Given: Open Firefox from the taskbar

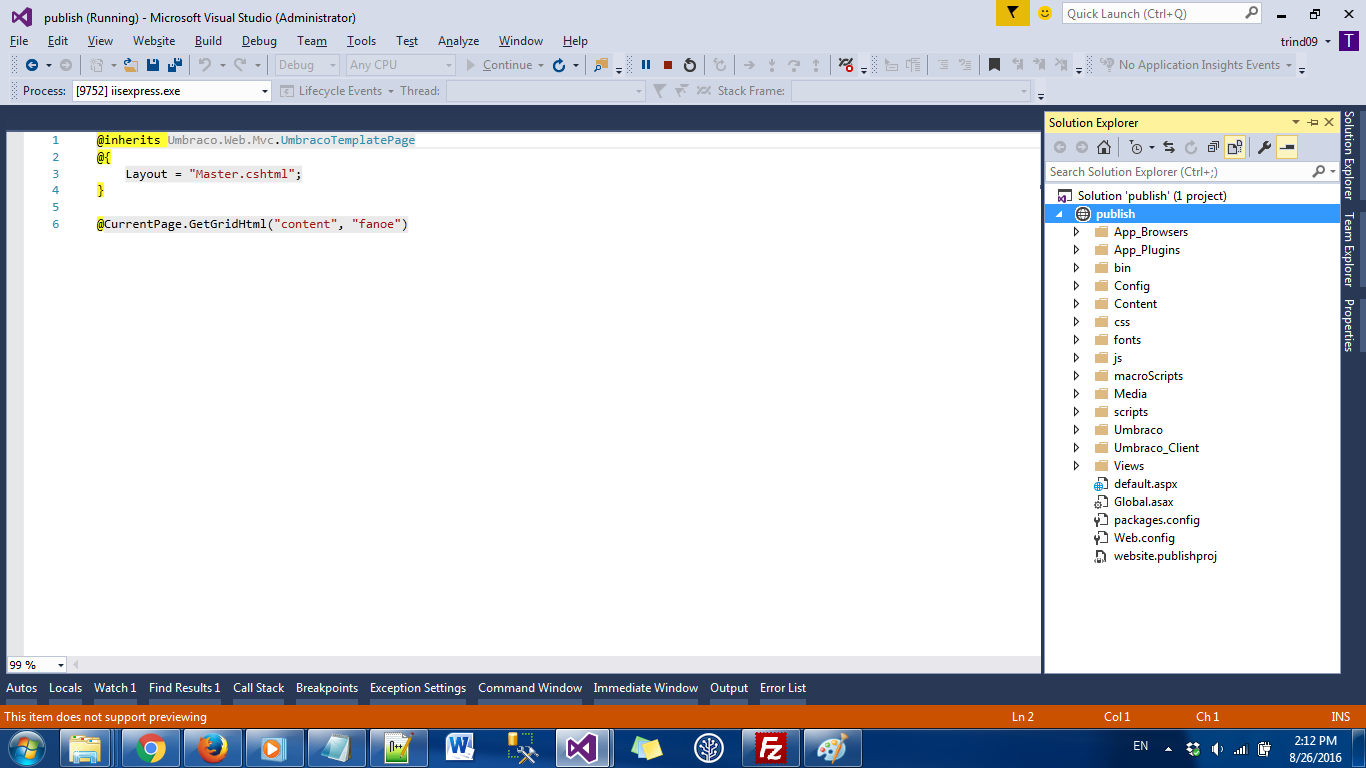Looking at the screenshot, I should 213,748.
